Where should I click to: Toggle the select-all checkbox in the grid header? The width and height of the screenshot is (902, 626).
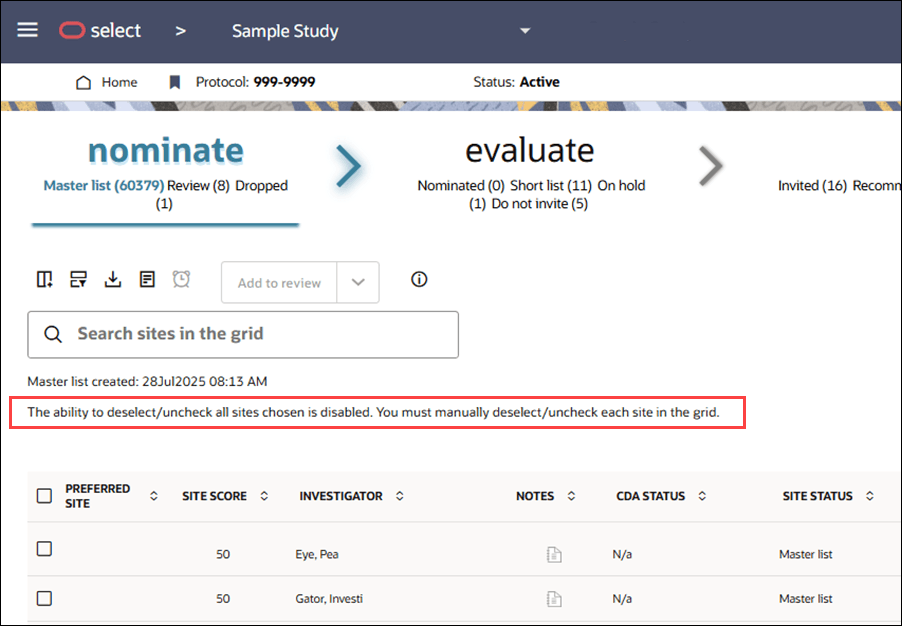pos(43,496)
